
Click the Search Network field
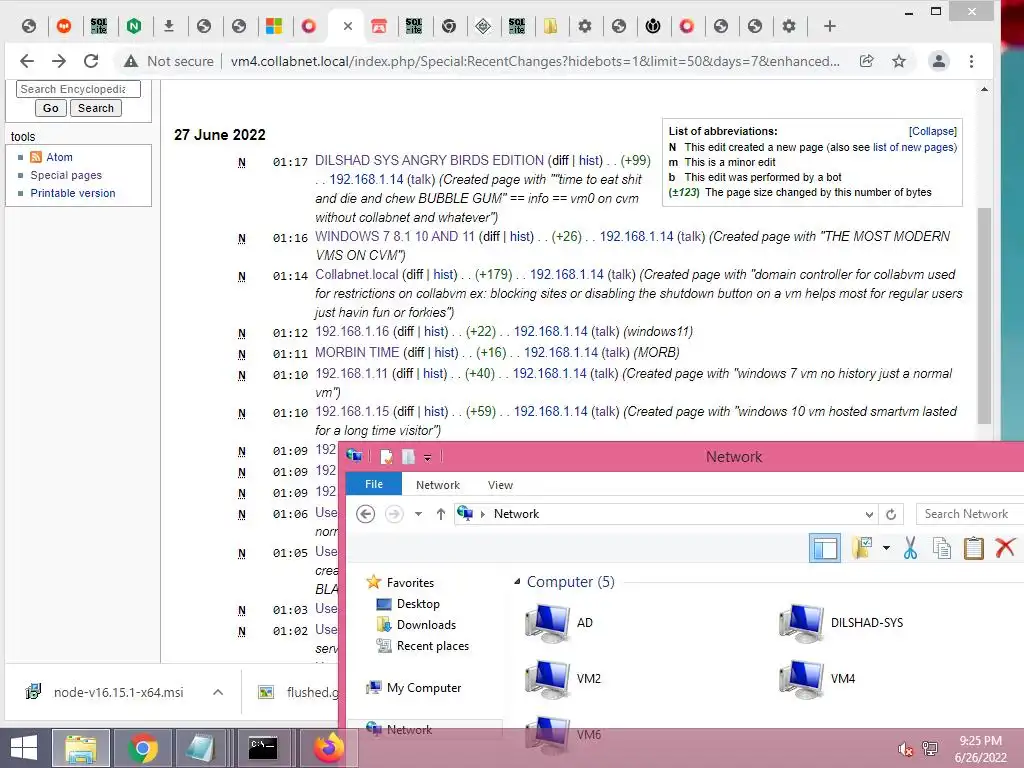(x=969, y=515)
